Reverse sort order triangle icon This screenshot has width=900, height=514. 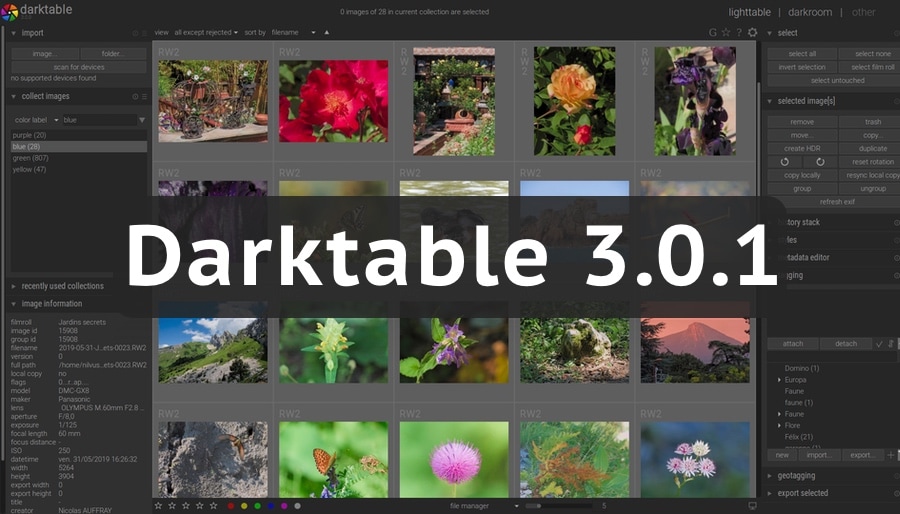[x=327, y=33]
